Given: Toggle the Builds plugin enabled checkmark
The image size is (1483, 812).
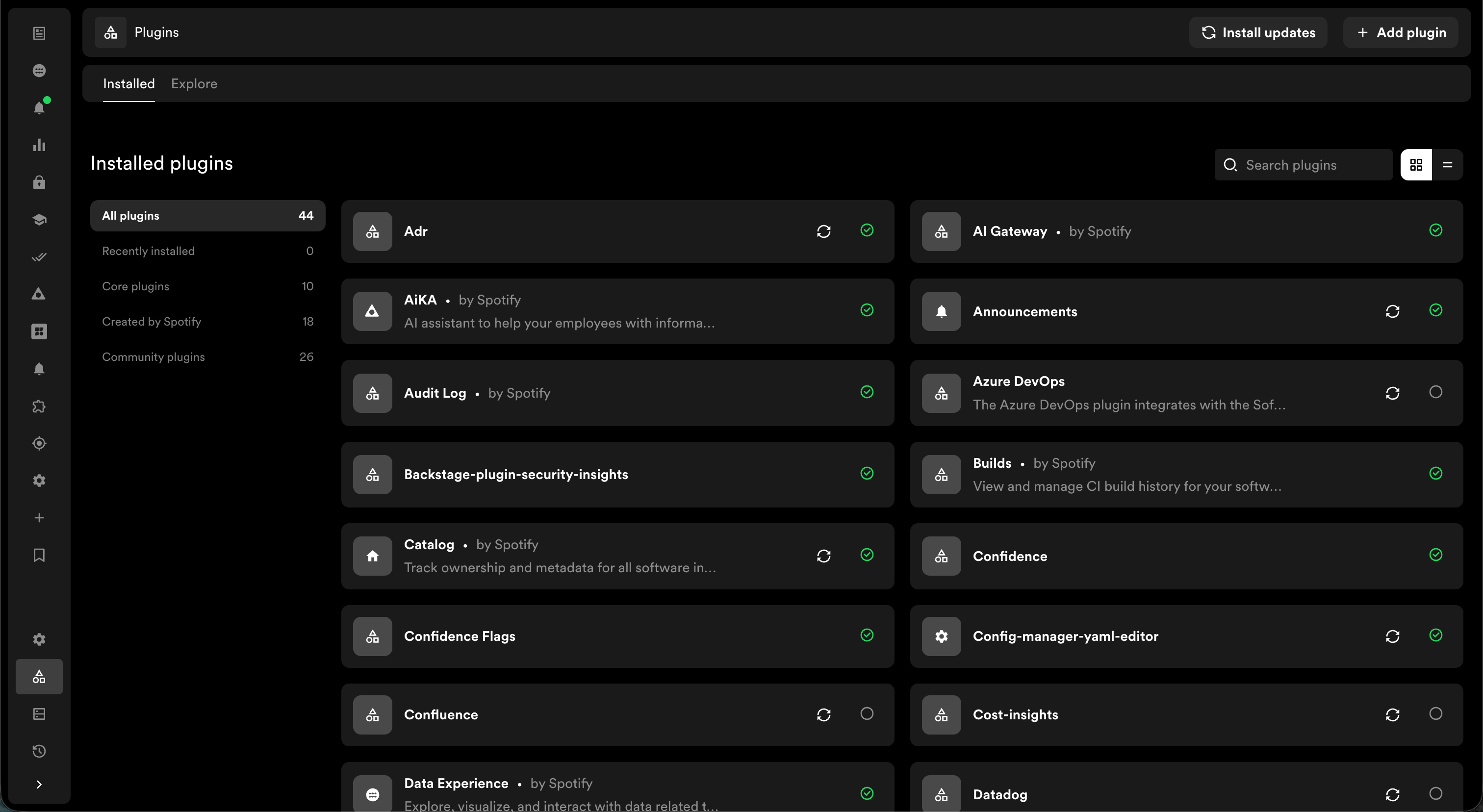Looking at the screenshot, I should point(1436,473).
